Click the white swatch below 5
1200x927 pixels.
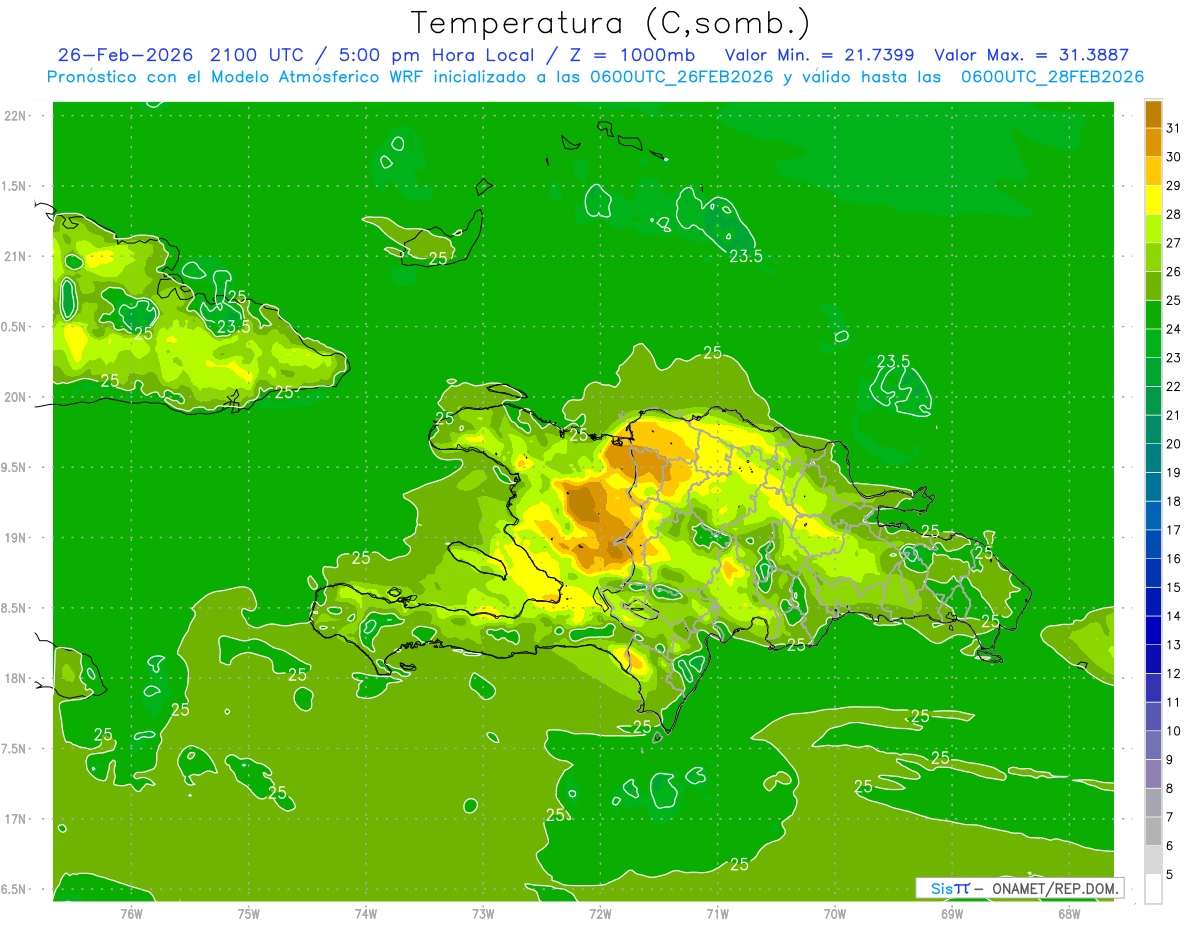[1153, 888]
